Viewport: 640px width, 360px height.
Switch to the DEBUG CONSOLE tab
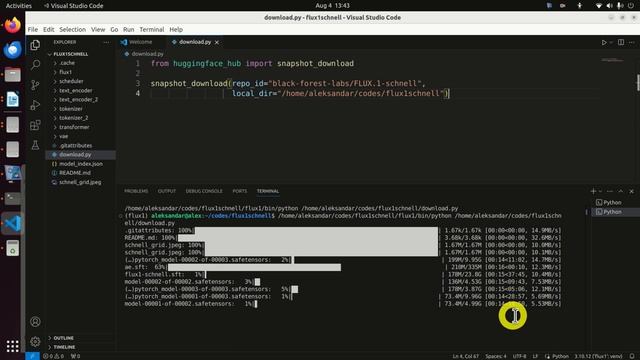(204, 191)
